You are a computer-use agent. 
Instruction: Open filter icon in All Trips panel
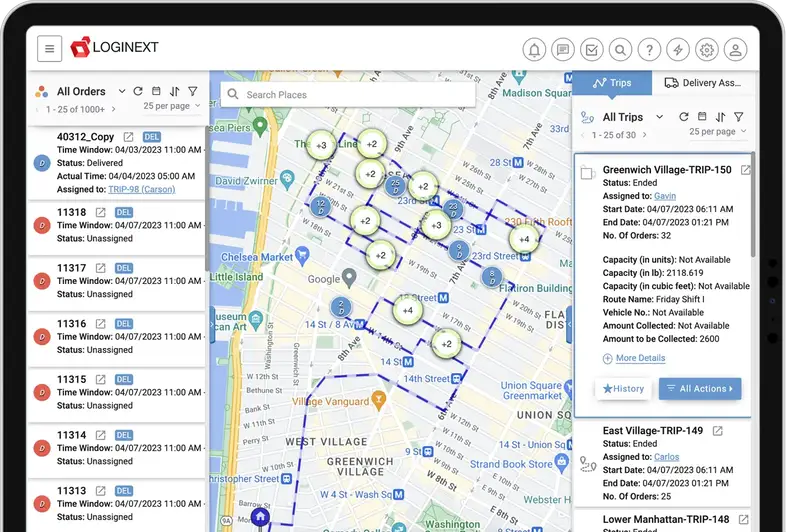(x=738, y=117)
